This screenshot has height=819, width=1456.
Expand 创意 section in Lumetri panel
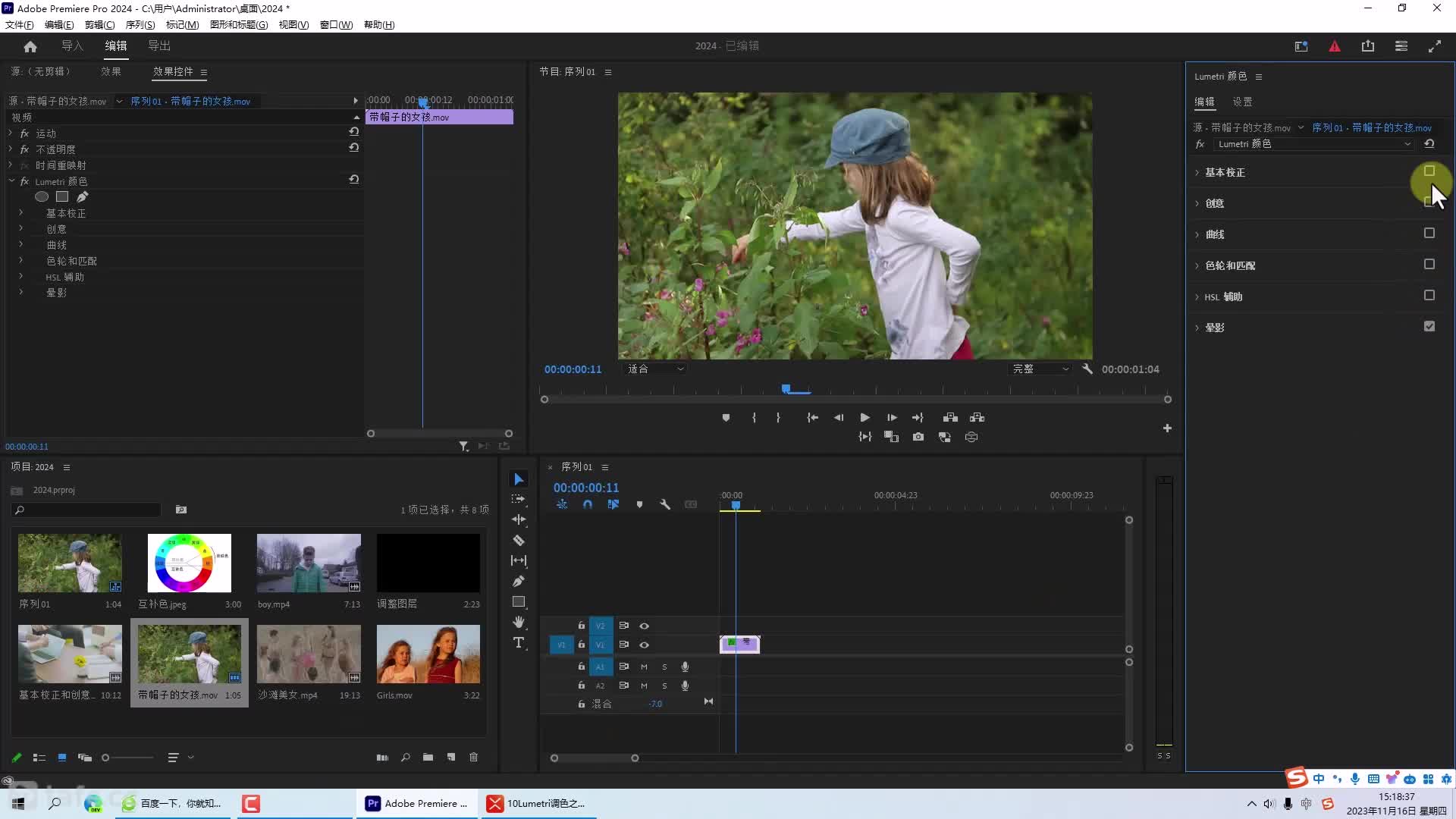1197,204
